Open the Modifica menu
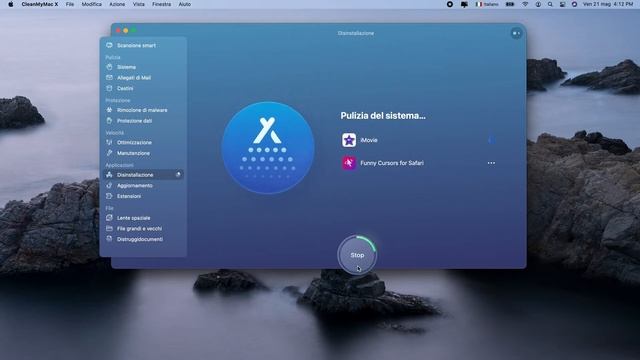This screenshot has width=640, height=360. pos(91,4)
